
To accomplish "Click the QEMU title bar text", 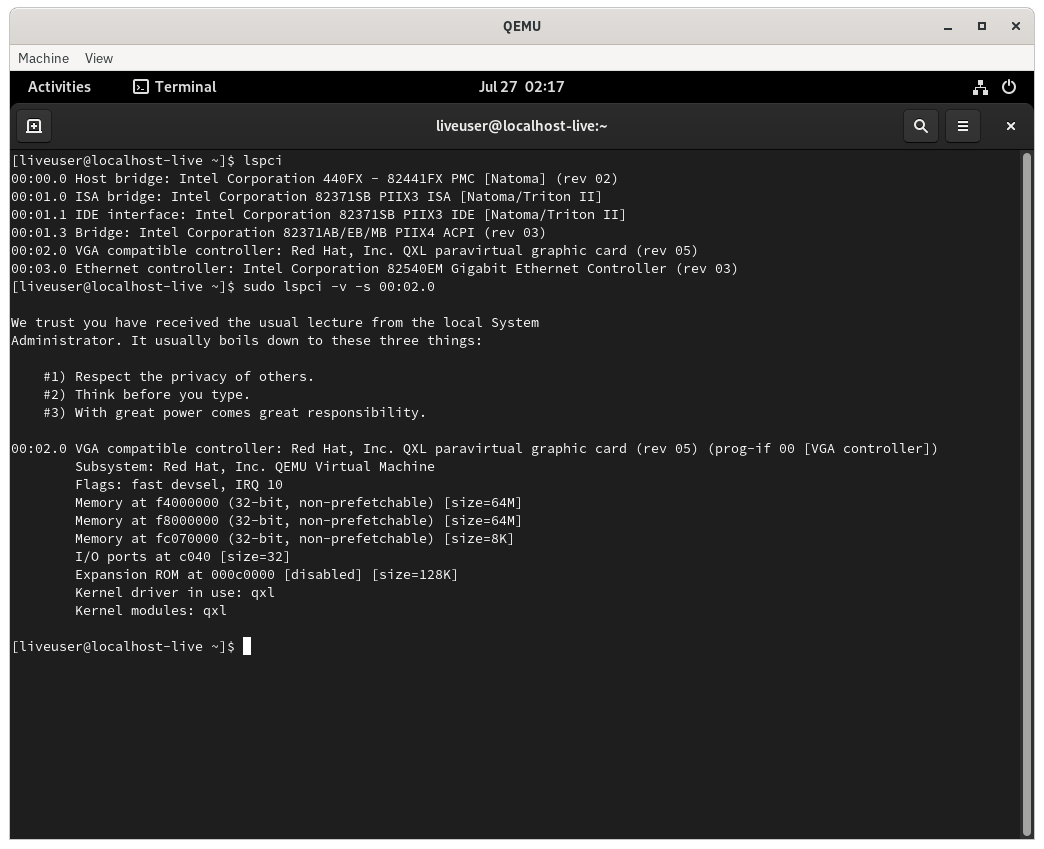I will pos(521,27).
